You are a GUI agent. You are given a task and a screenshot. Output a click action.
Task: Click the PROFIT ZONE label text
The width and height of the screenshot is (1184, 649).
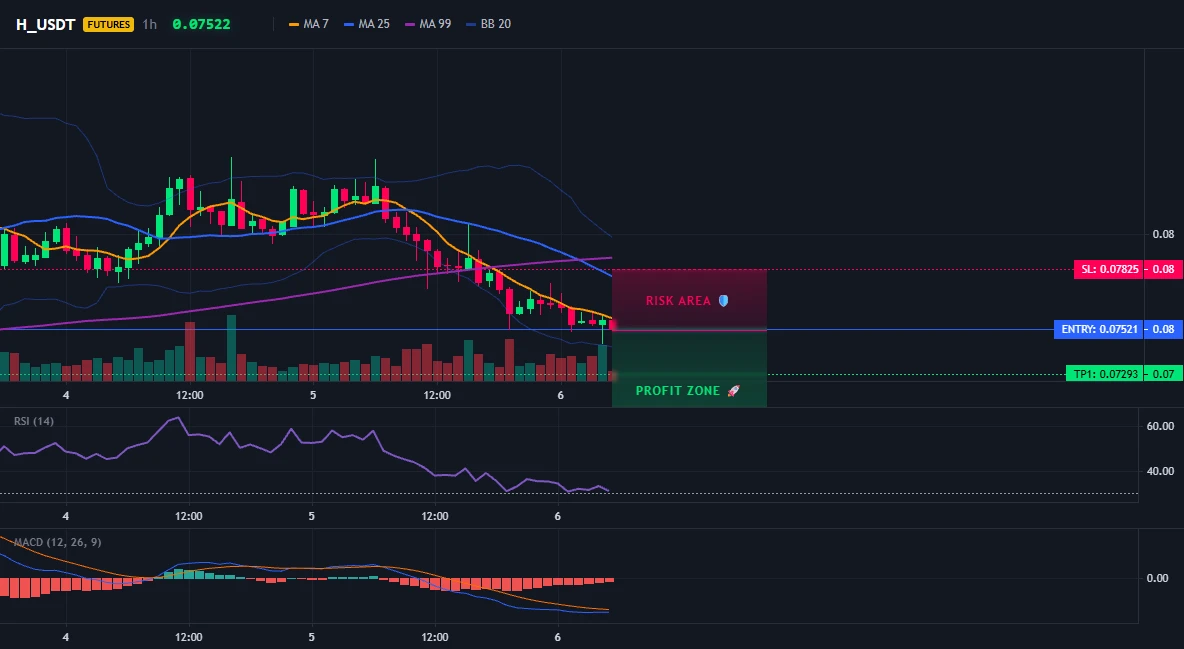678,391
